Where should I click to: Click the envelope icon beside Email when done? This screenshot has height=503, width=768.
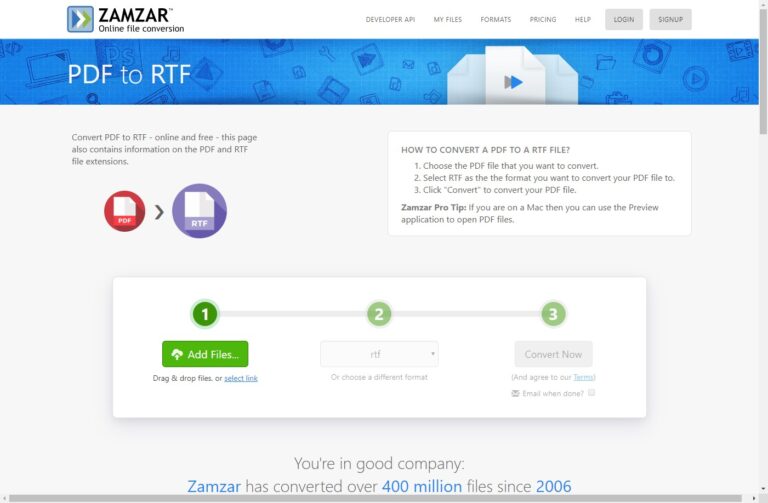coord(515,393)
